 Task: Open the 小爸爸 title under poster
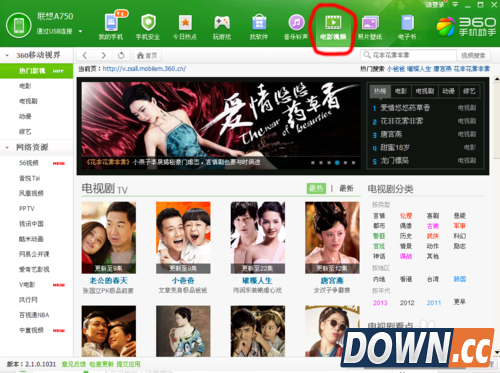coord(183,280)
